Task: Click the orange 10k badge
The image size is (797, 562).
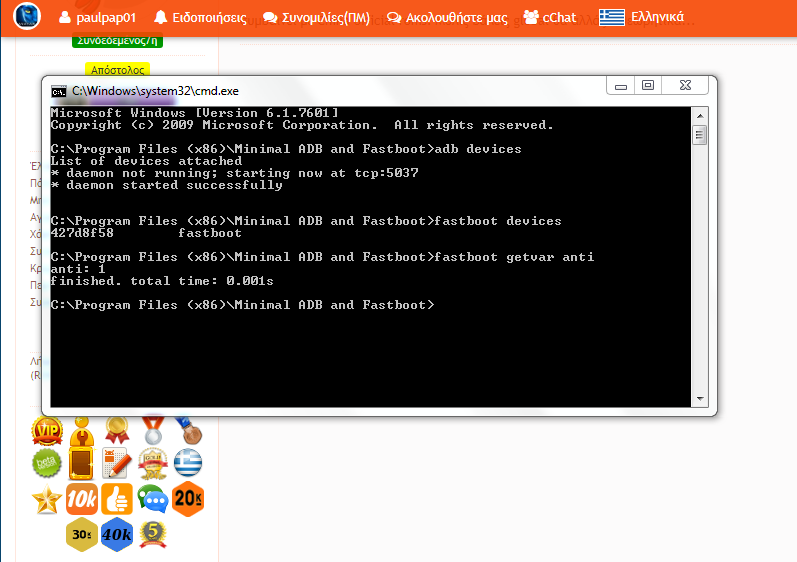Action: (x=81, y=499)
